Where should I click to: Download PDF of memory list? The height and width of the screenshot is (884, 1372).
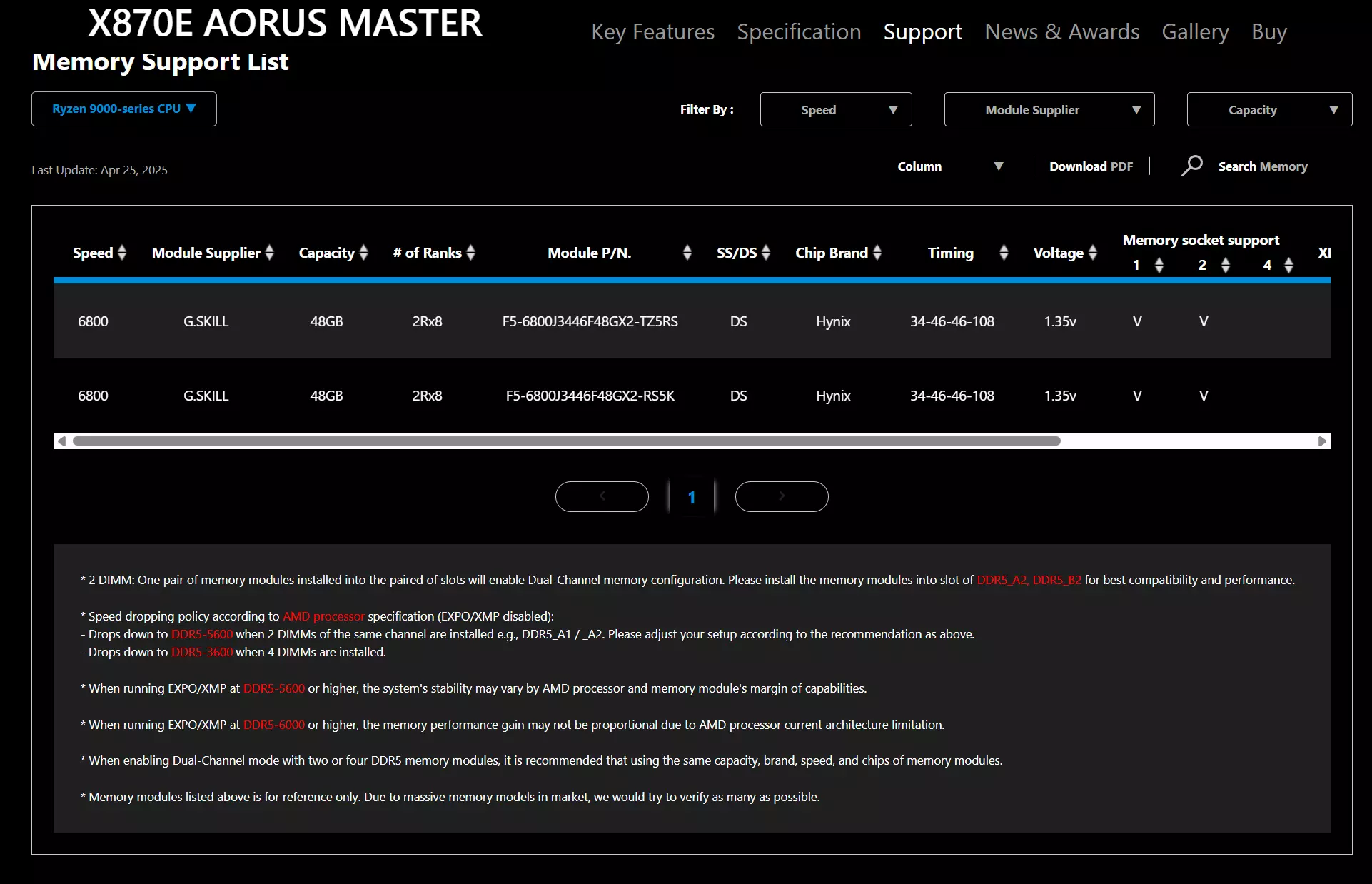coord(1091,166)
